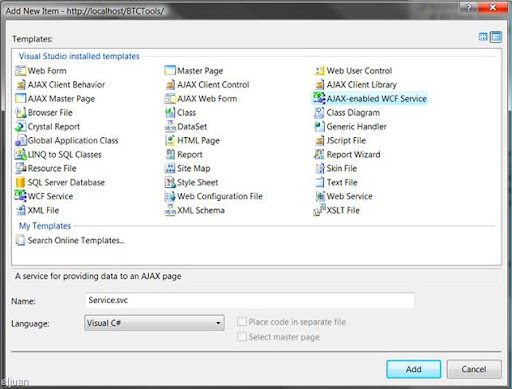Click the 'XSLT File' label text

[x=343, y=210]
